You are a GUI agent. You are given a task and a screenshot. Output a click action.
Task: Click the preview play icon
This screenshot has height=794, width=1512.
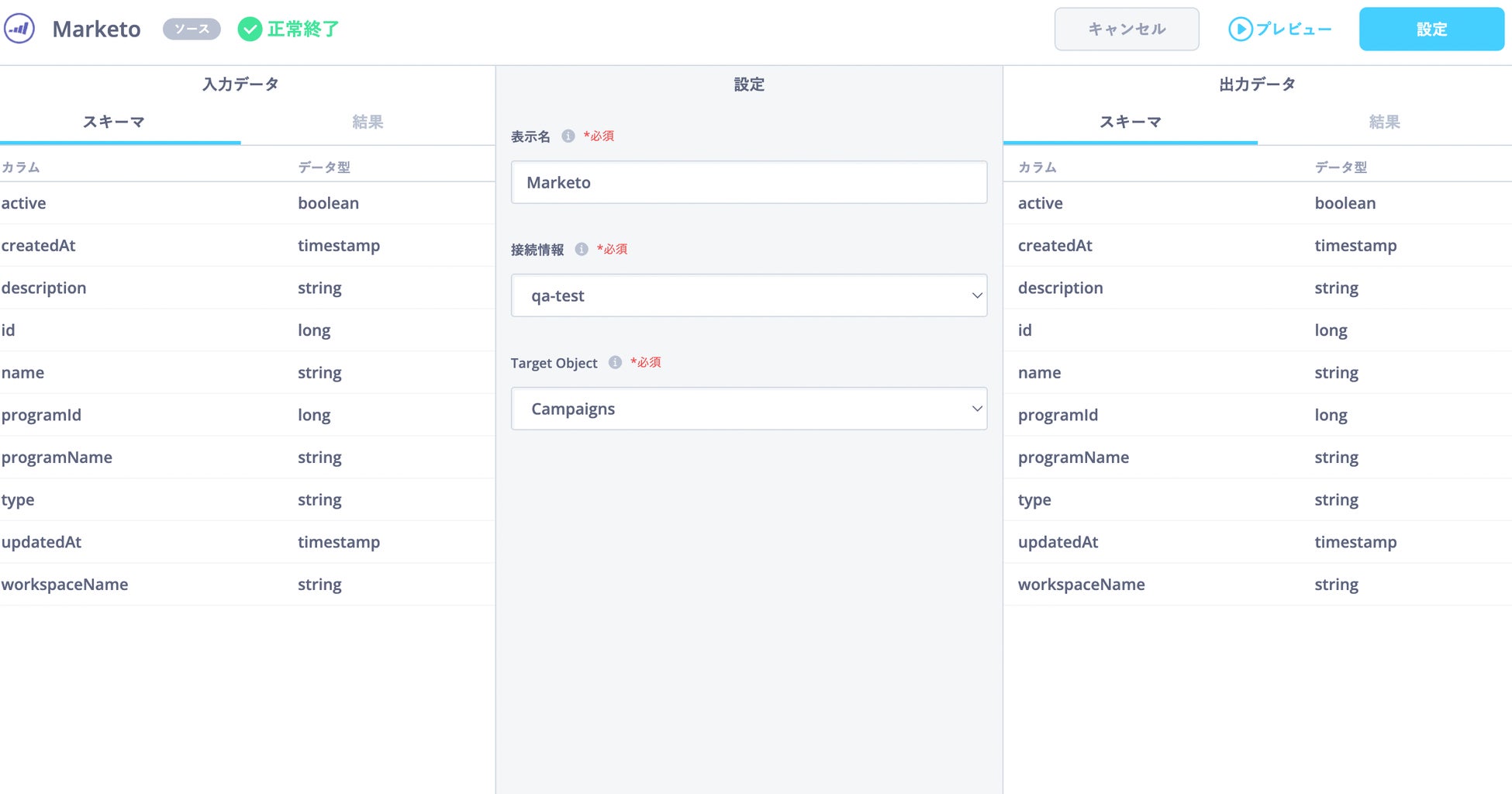(x=1240, y=29)
